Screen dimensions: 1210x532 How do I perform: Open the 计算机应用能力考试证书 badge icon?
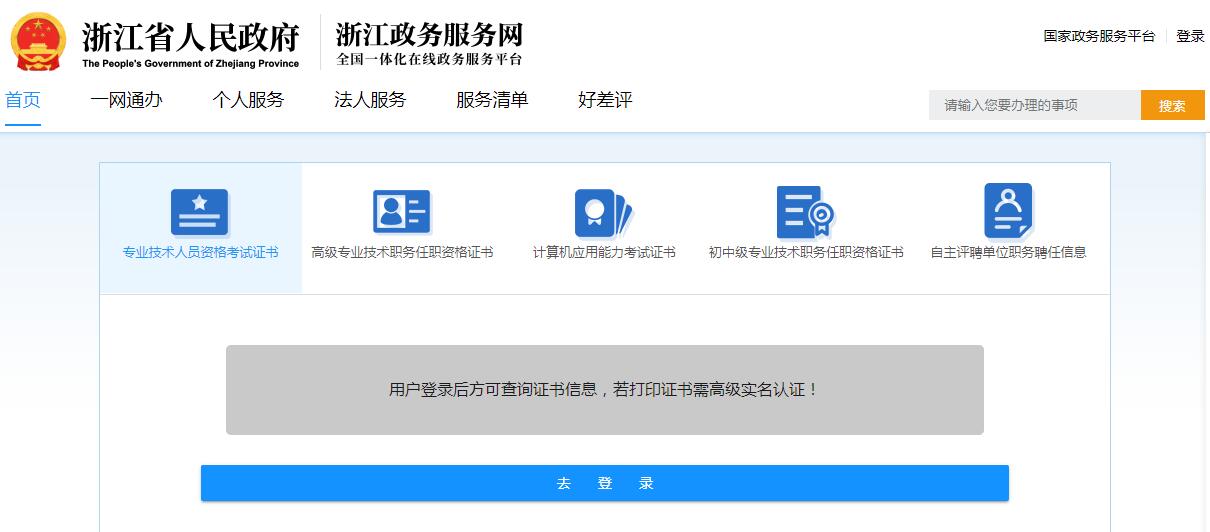click(x=604, y=212)
